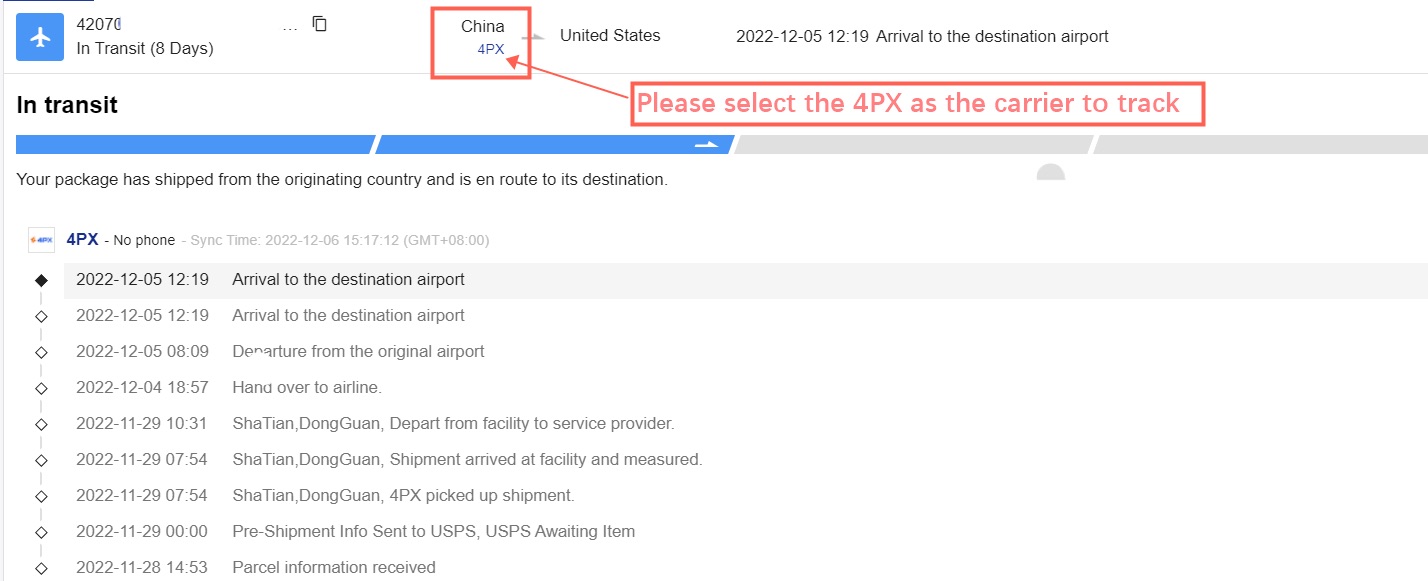Click the tracking number starting with 4207
The width and height of the screenshot is (1428, 581).
coord(105,24)
